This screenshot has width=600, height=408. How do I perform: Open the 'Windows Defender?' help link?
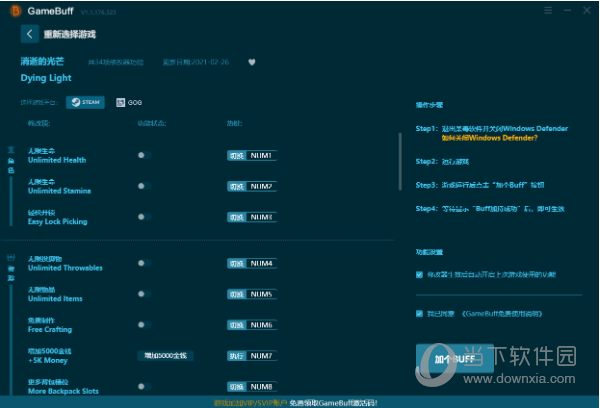(489, 138)
